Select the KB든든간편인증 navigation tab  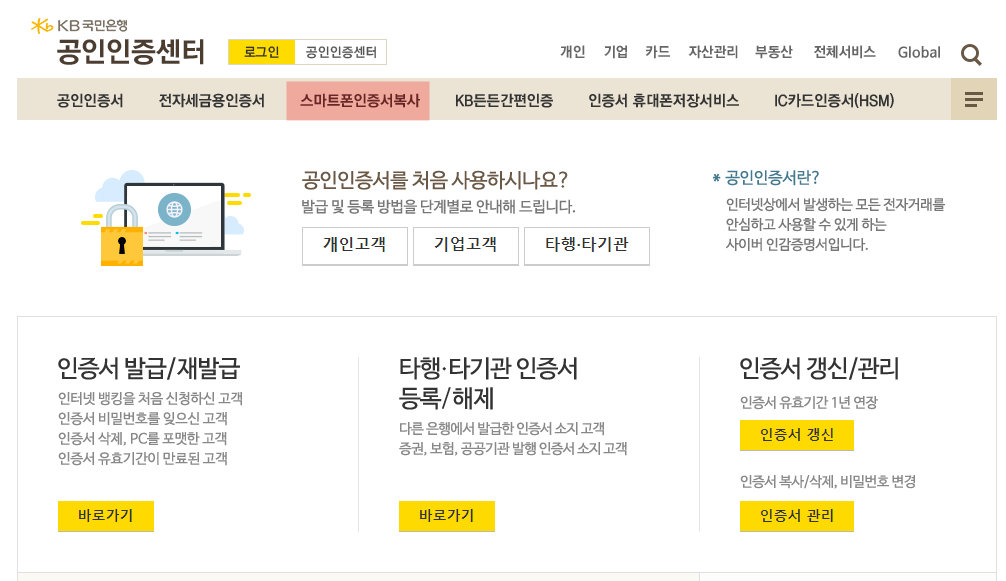pyautogui.click(x=504, y=101)
